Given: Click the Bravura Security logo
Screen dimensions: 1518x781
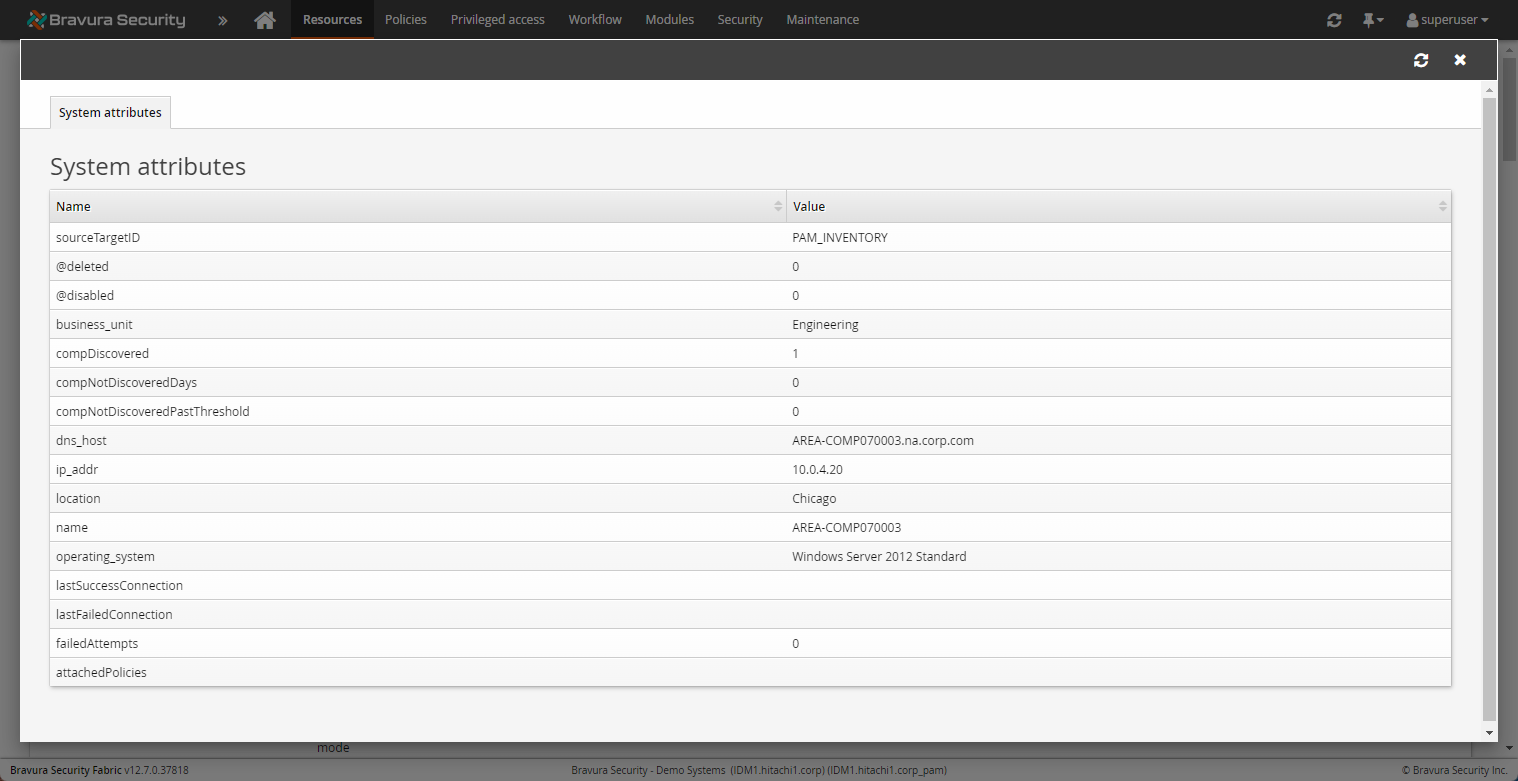Looking at the screenshot, I should pos(106,18).
